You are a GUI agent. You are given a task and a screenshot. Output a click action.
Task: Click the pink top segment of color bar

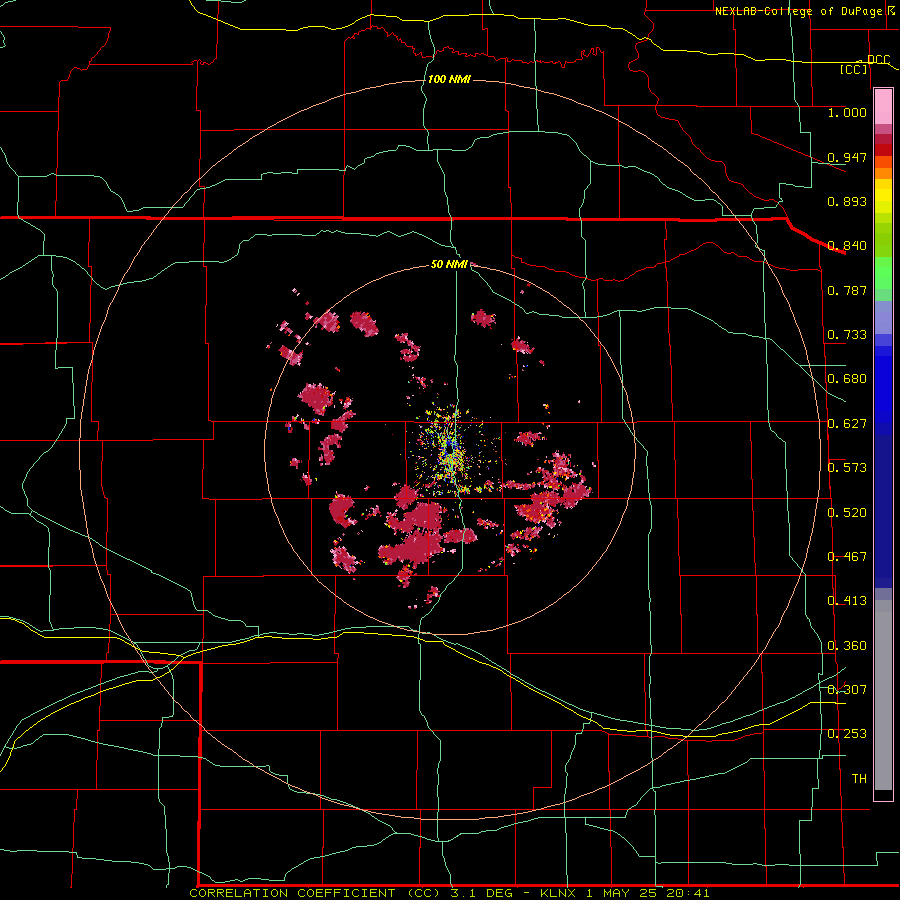(883, 107)
